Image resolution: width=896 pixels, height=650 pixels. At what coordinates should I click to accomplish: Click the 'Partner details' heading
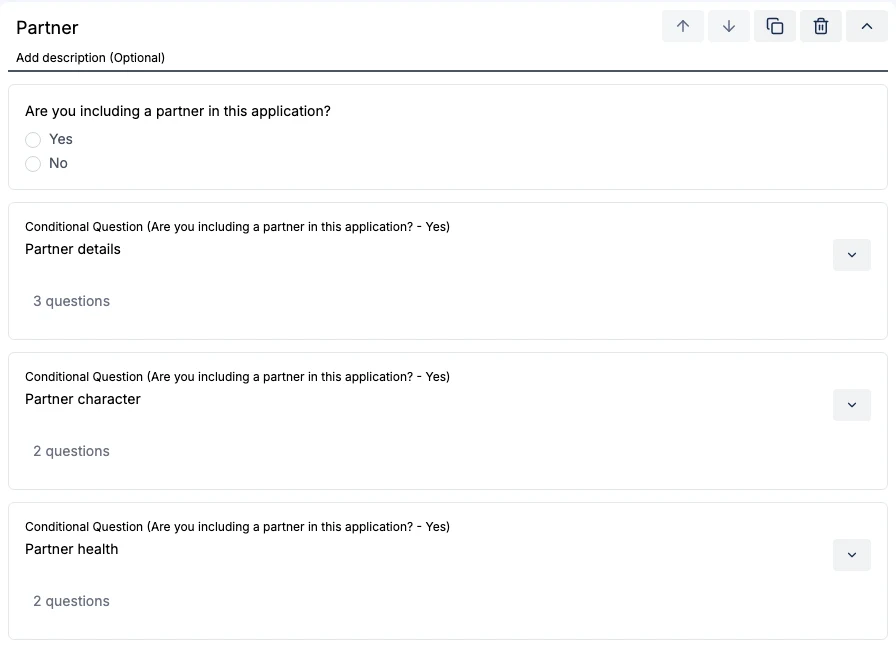73,249
